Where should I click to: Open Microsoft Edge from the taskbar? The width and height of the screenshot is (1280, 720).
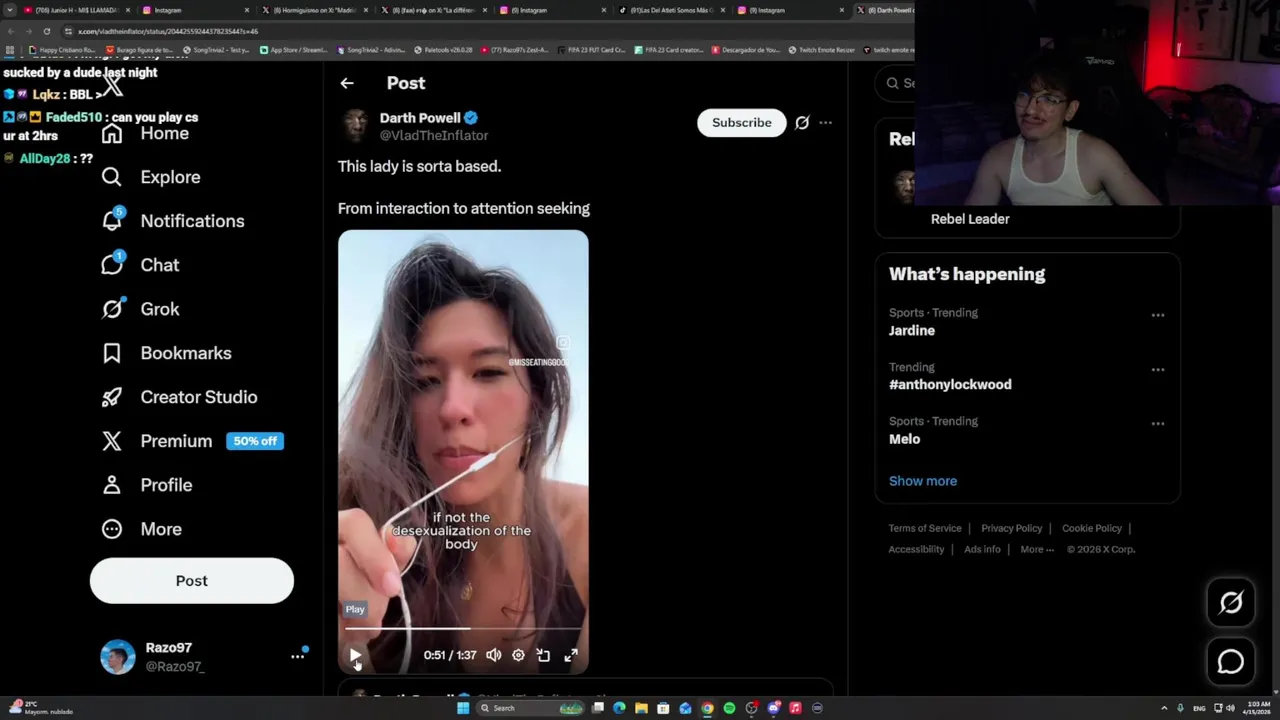tap(619, 708)
